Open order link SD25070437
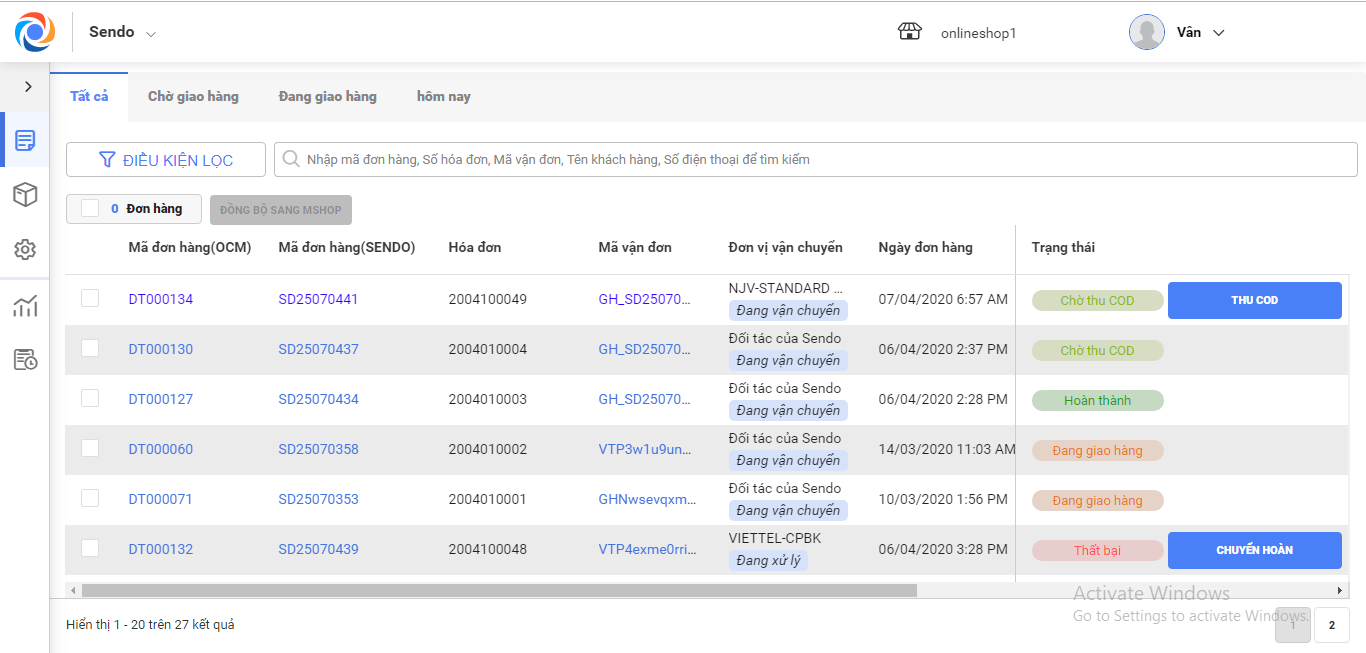This screenshot has width=1366, height=653. coord(318,349)
